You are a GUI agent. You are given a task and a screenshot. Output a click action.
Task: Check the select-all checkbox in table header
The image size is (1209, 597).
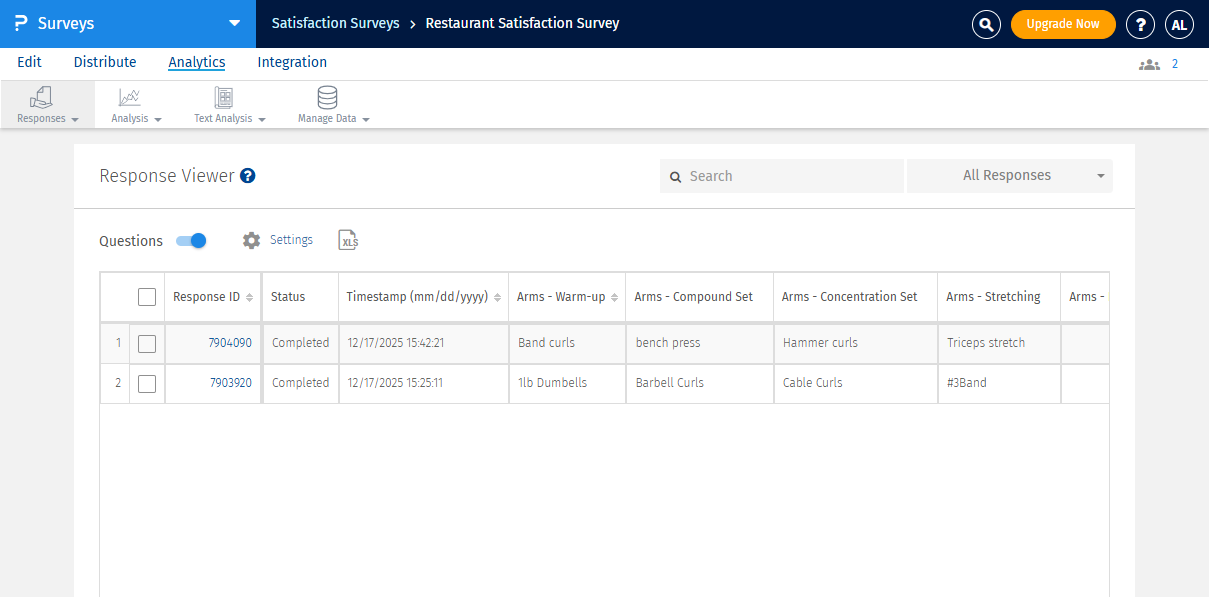146,296
